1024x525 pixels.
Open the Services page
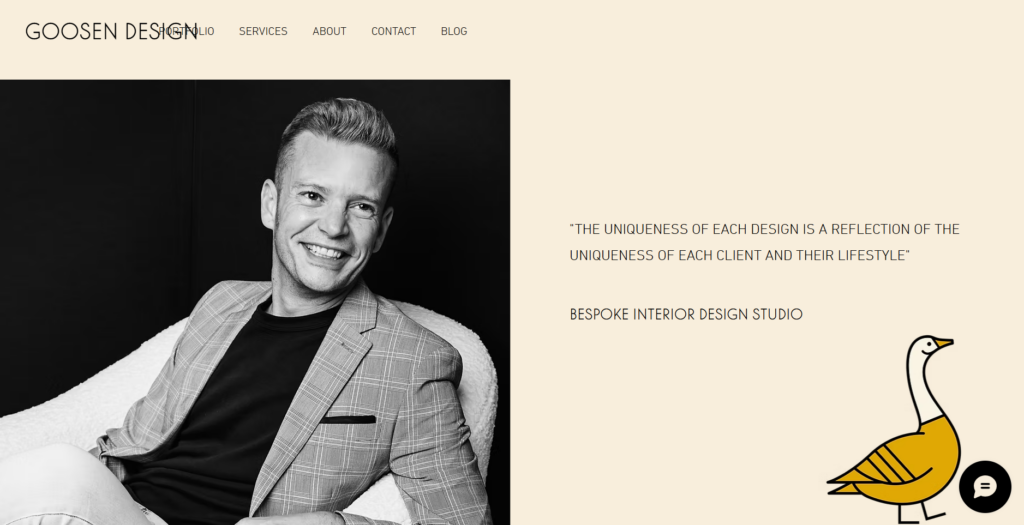(x=263, y=31)
